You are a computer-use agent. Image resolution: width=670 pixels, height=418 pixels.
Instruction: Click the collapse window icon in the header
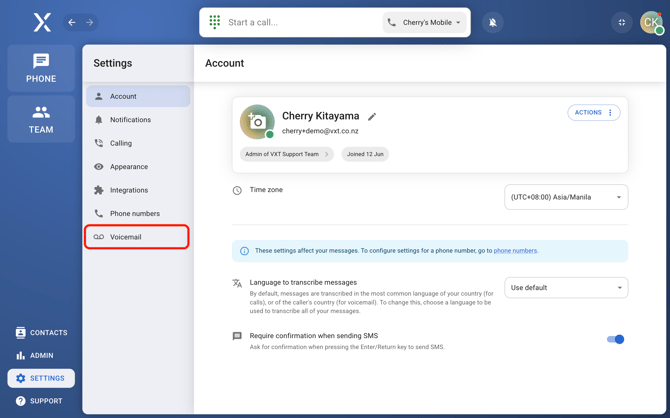coord(621,22)
